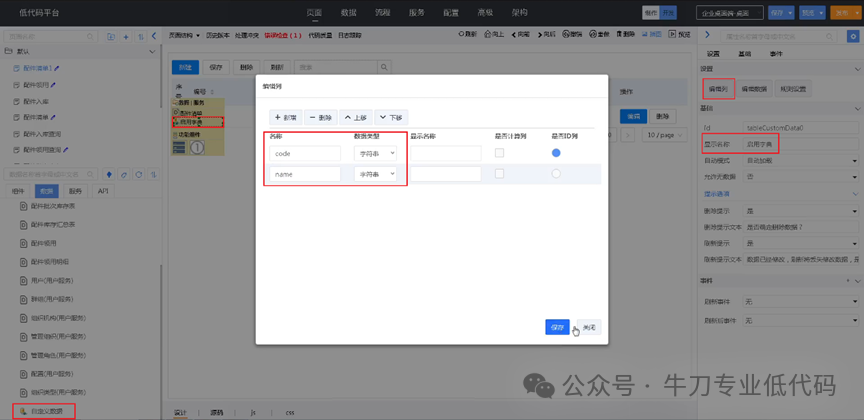
Task: Switch to the 源码 bottom tab
Action: pyautogui.click(x=215, y=412)
